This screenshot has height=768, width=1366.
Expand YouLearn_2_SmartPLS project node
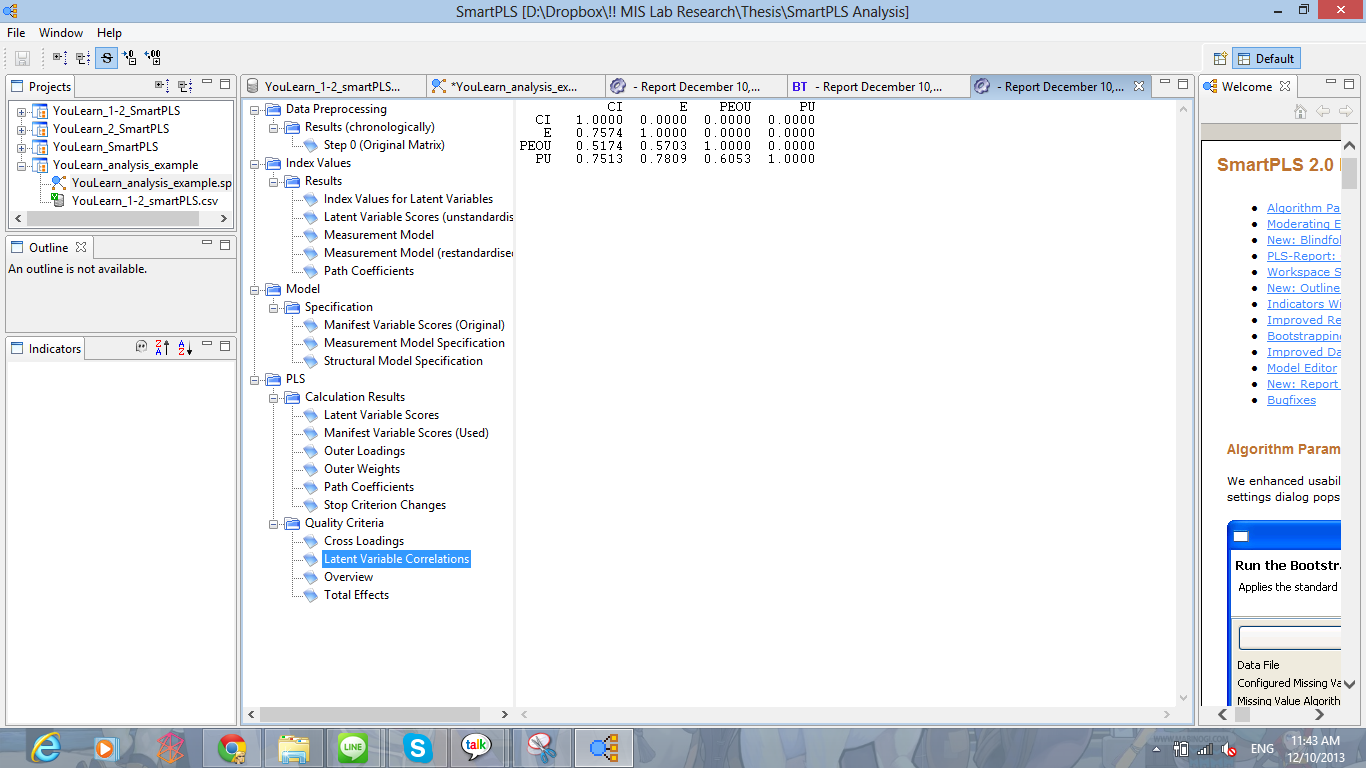tap(21, 129)
